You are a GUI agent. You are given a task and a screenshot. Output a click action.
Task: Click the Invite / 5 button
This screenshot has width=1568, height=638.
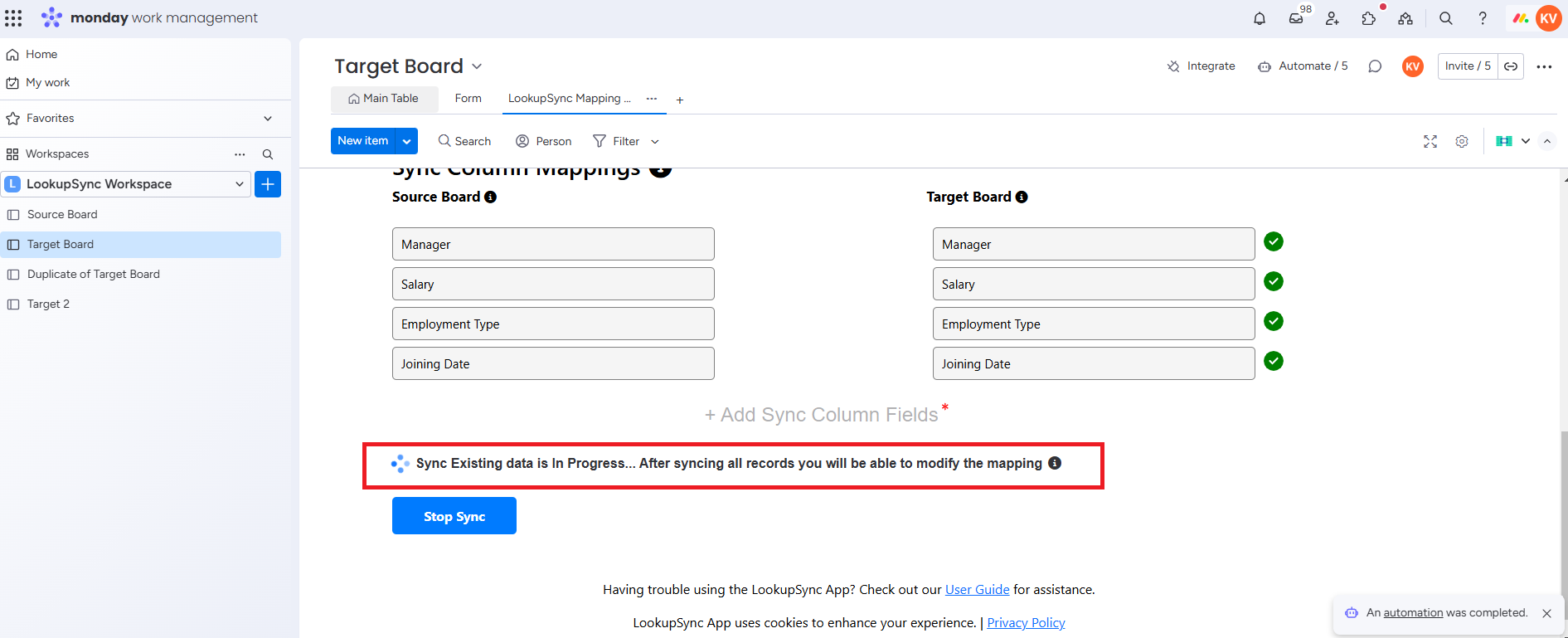point(1468,66)
